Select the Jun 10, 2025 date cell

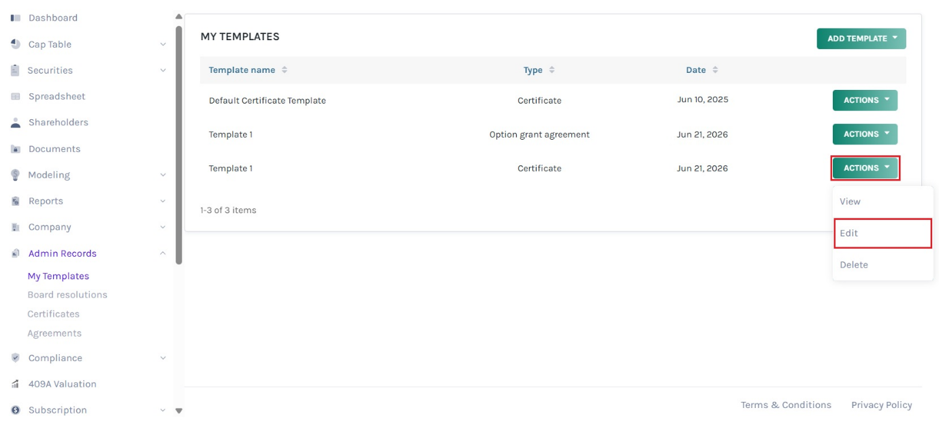(702, 100)
